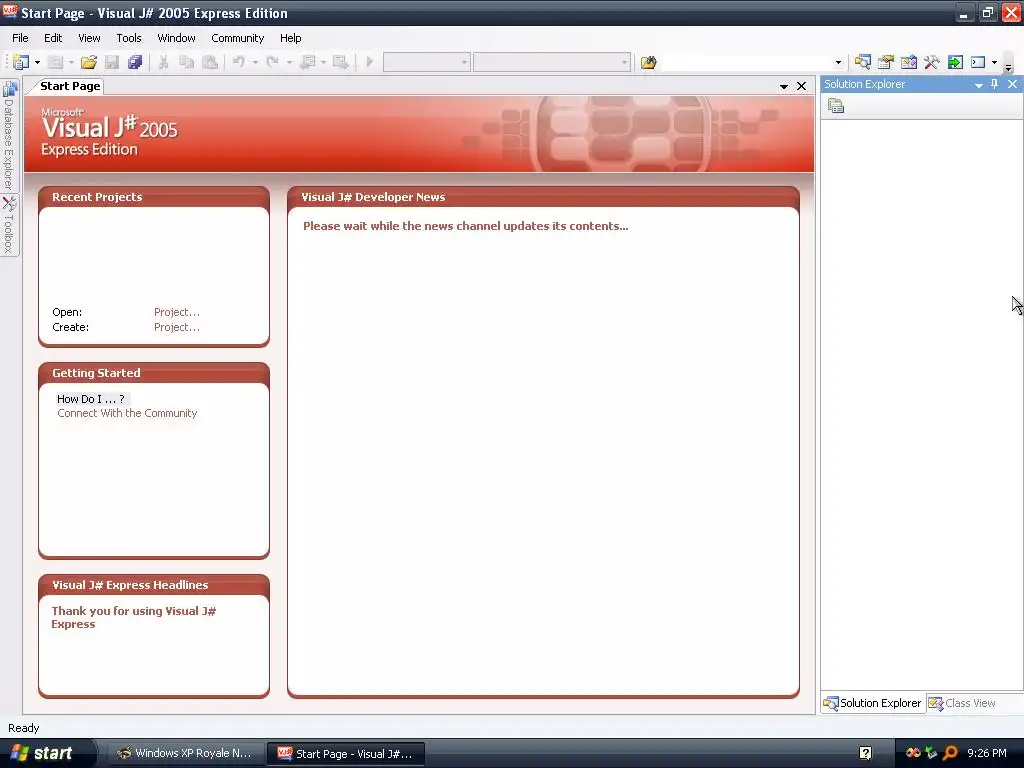Image resolution: width=1024 pixels, height=768 pixels.
Task: Close the Start Page document tab
Action: pos(801,86)
